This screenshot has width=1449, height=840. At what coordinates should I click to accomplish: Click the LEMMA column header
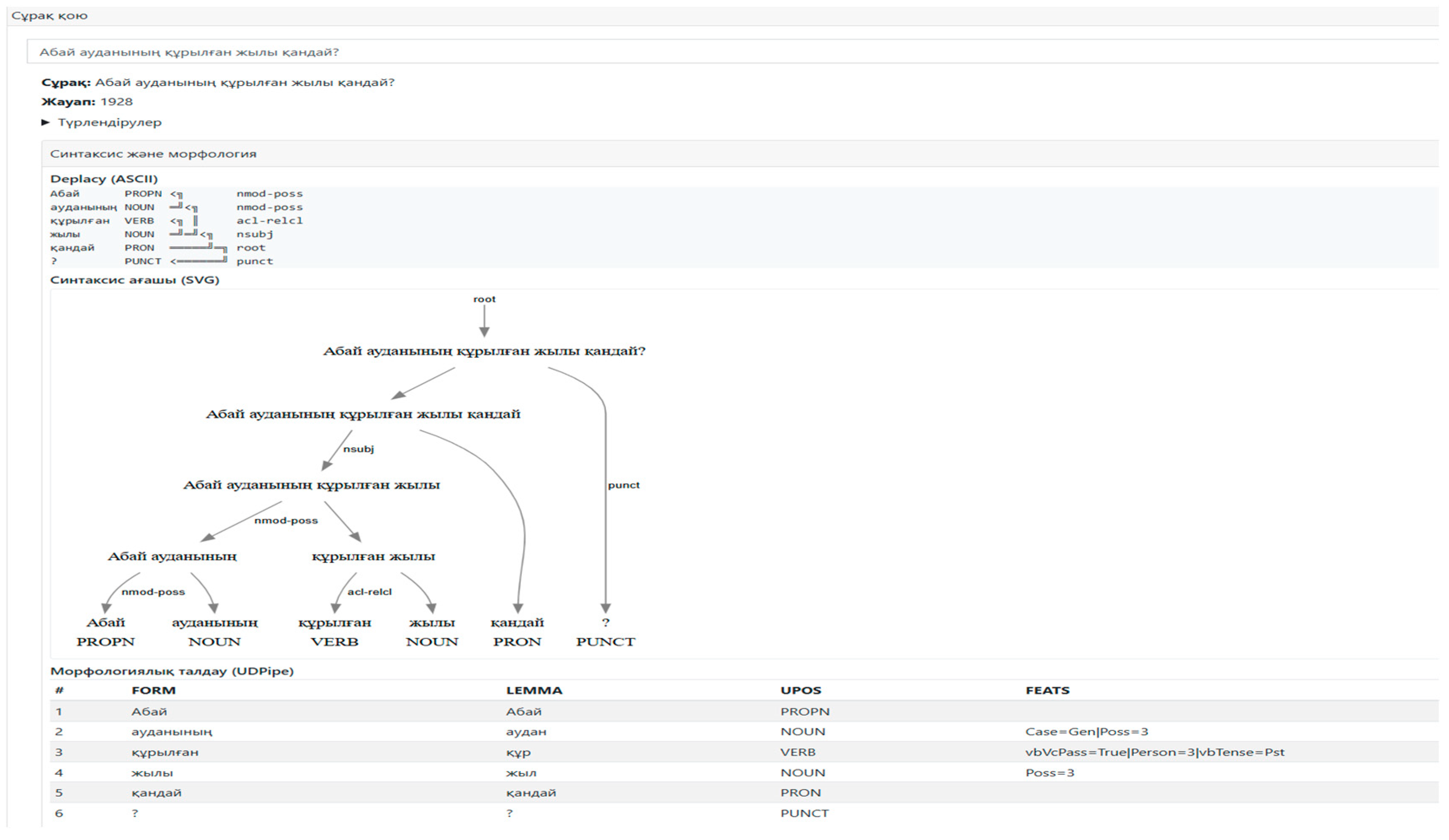click(534, 690)
